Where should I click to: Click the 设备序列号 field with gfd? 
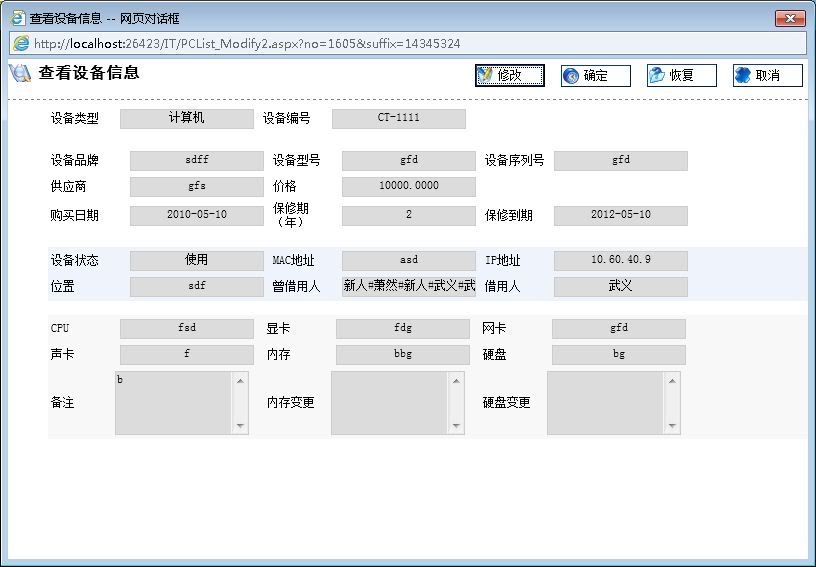[620, 161]
